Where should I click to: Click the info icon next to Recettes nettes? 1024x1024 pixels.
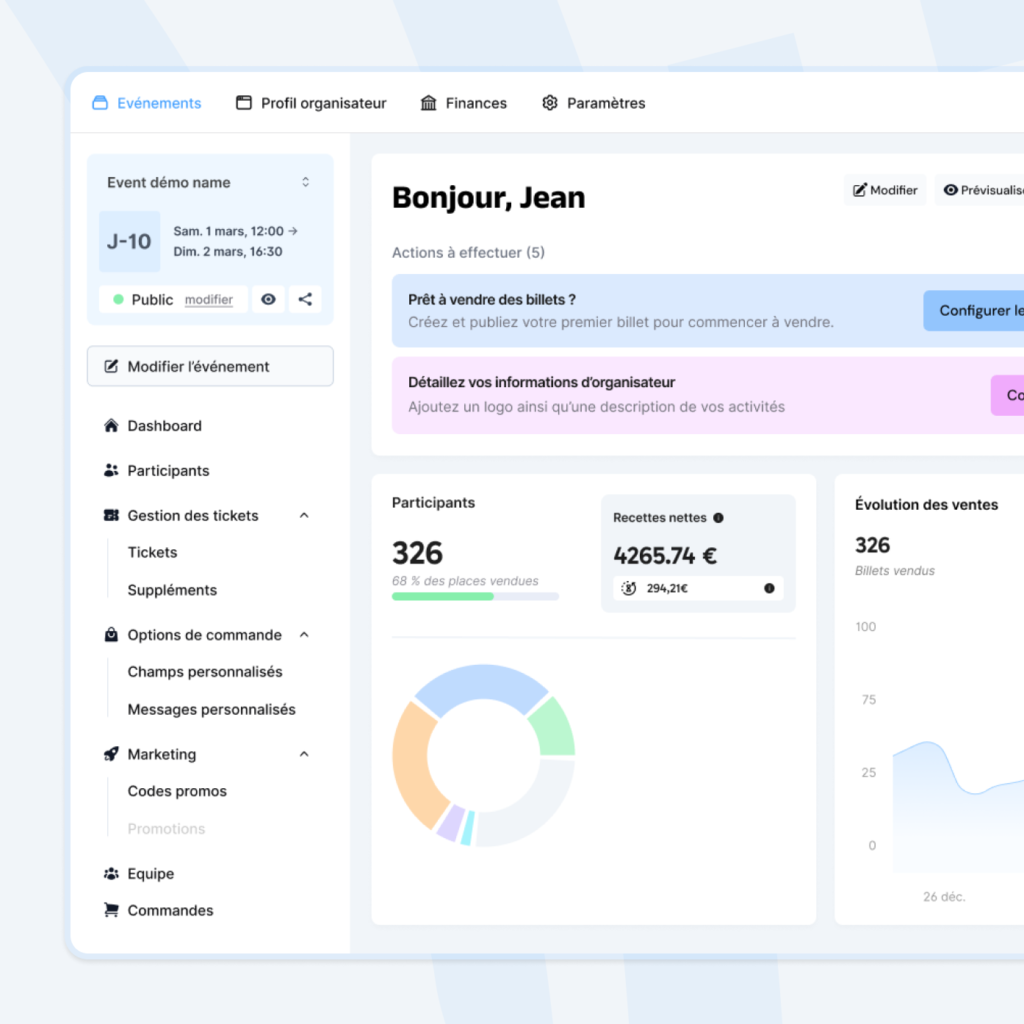coord(718,518)
